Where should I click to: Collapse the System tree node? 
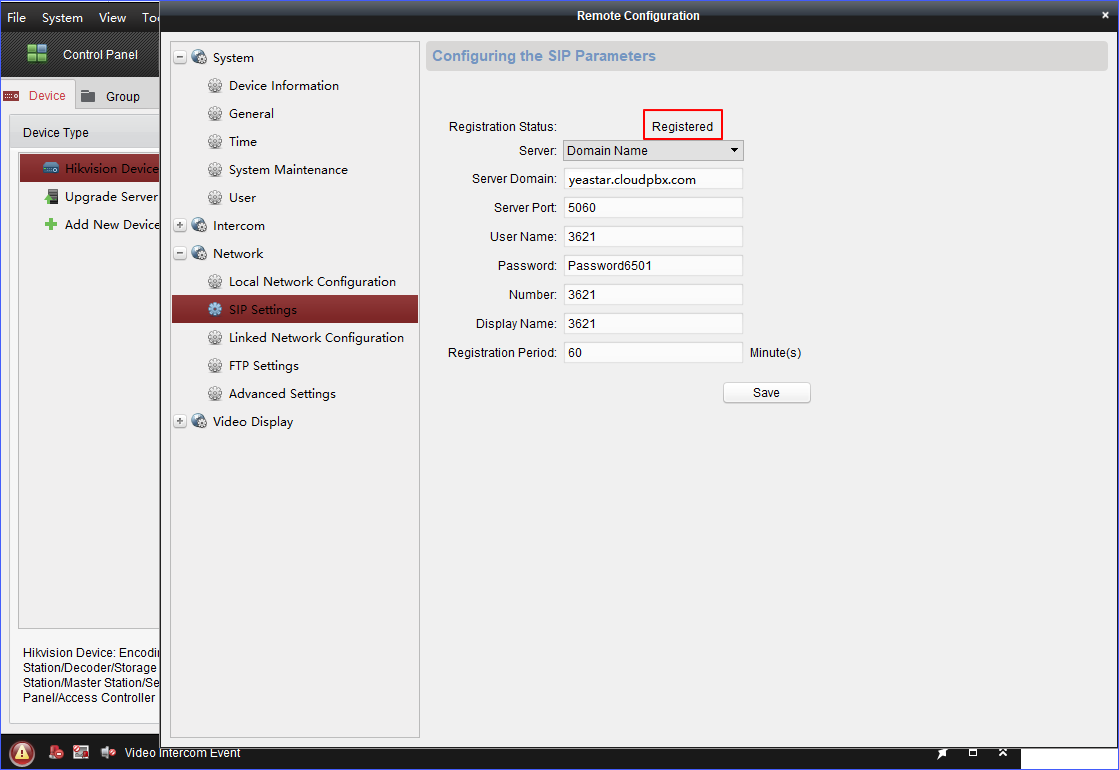point(180,58)
